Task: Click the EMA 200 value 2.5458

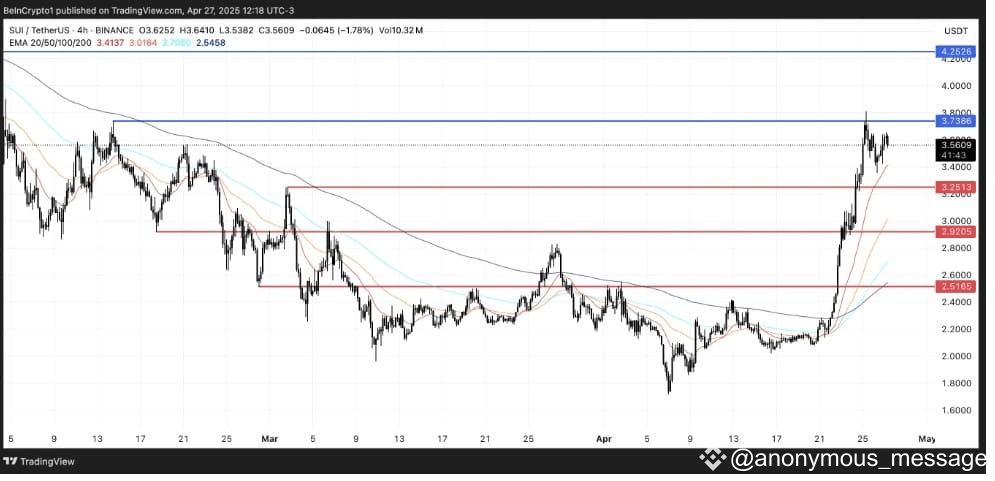Action: point(210,43)
